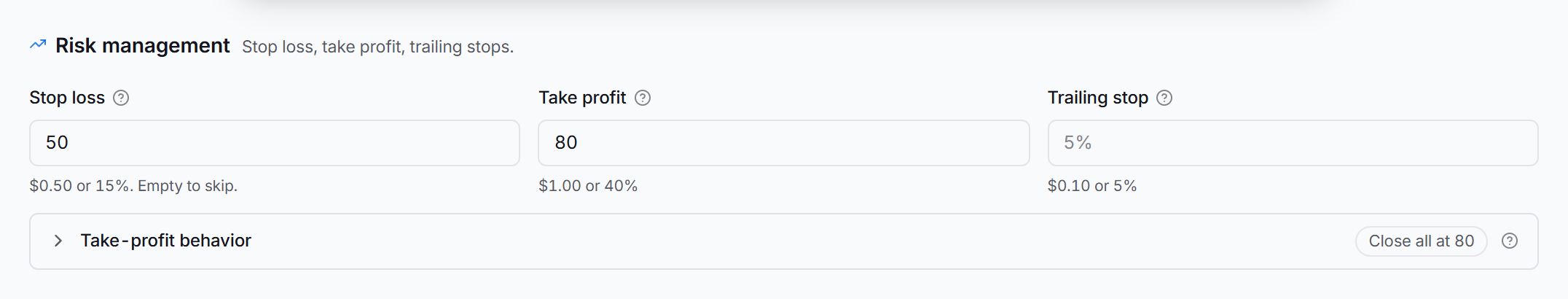The width and height of the screenshot is (1568, 299).
Task: Click the Trailing stop field label
Action: (x=1098, y=98)
